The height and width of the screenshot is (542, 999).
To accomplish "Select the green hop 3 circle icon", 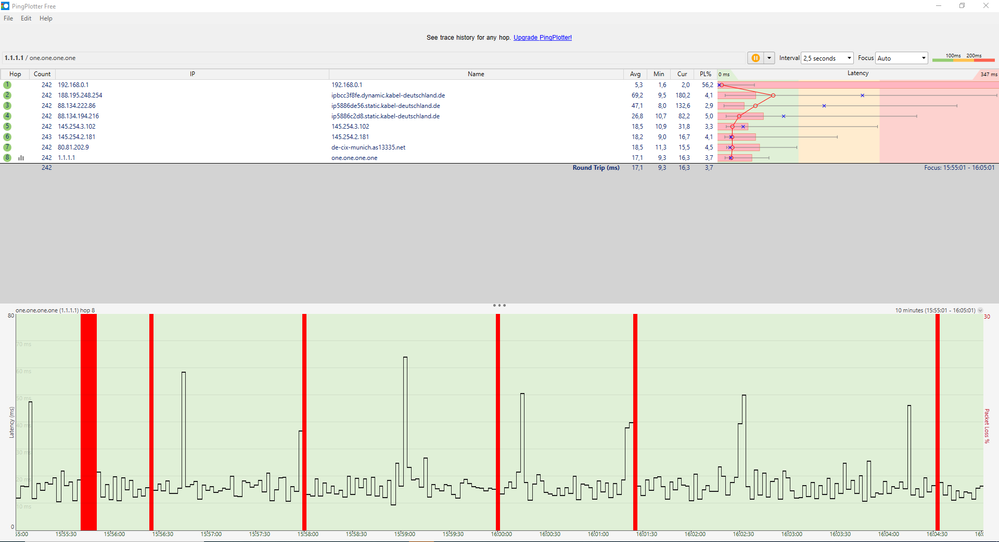I will [x=7, y=106].
